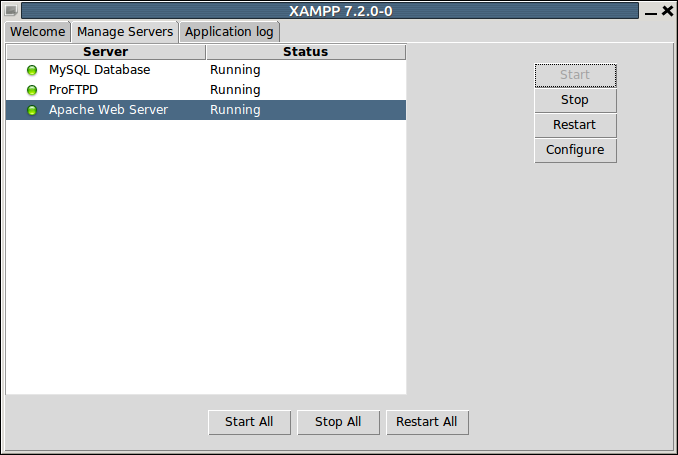Click the green status indicator for ProFTPD
The height and width of the screenshot is (455, 678).
pyautogui.click(x=32, y=91)
